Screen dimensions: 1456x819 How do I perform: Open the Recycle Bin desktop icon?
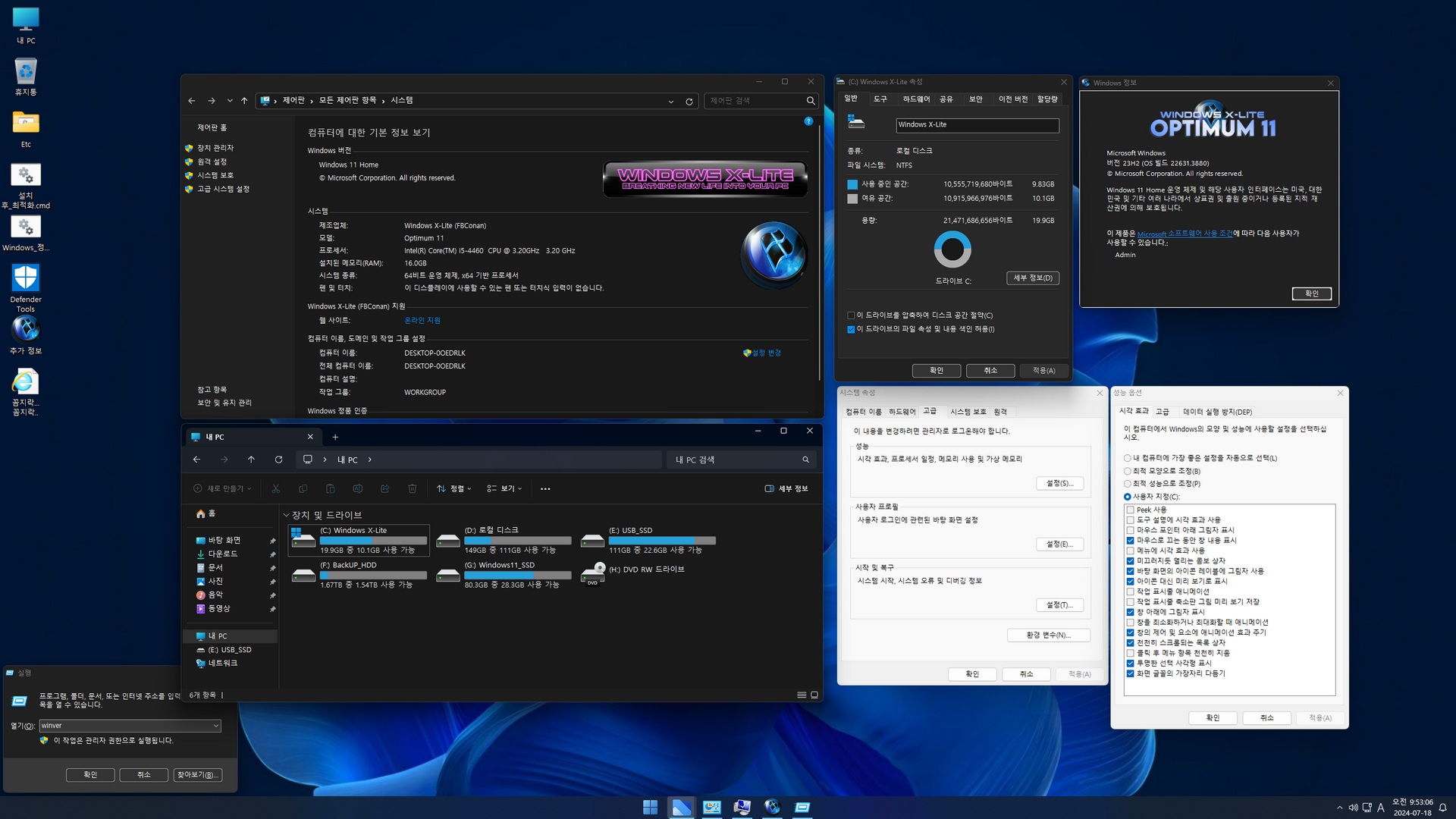26,73
